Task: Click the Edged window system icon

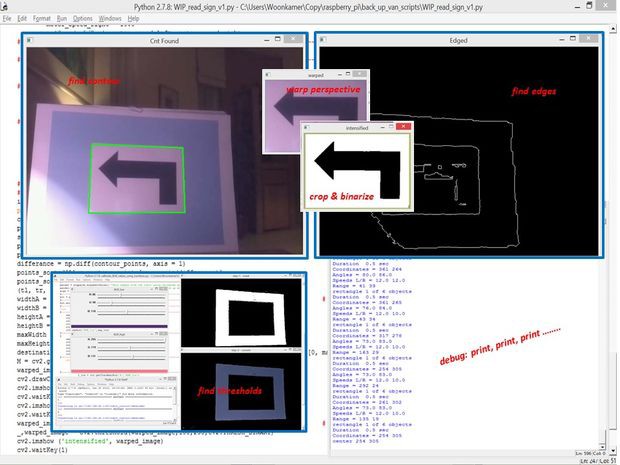Action: (x=323, y=40)
